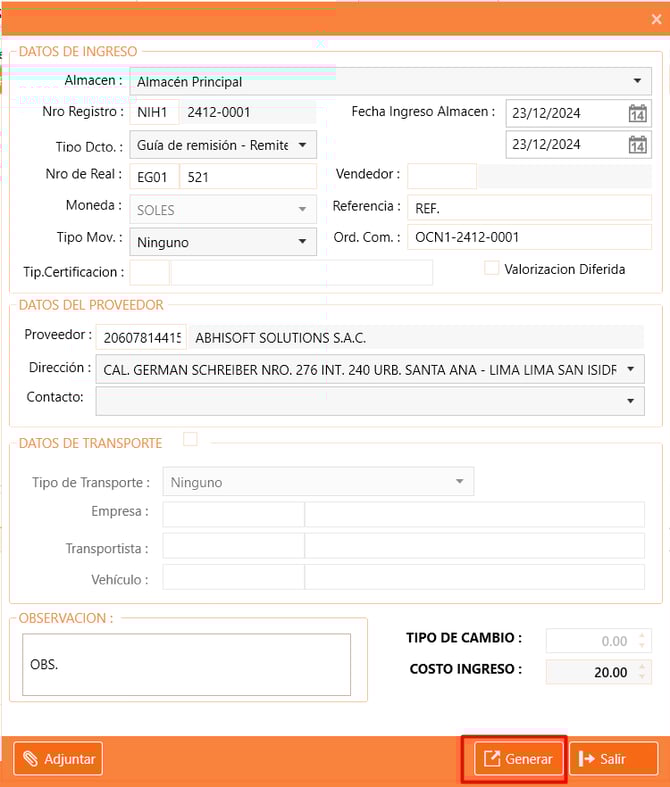Screen dimensions: 670x787
Task: Open calendar for Fecha Ingreso Almacen
Action: coord(637,113)
